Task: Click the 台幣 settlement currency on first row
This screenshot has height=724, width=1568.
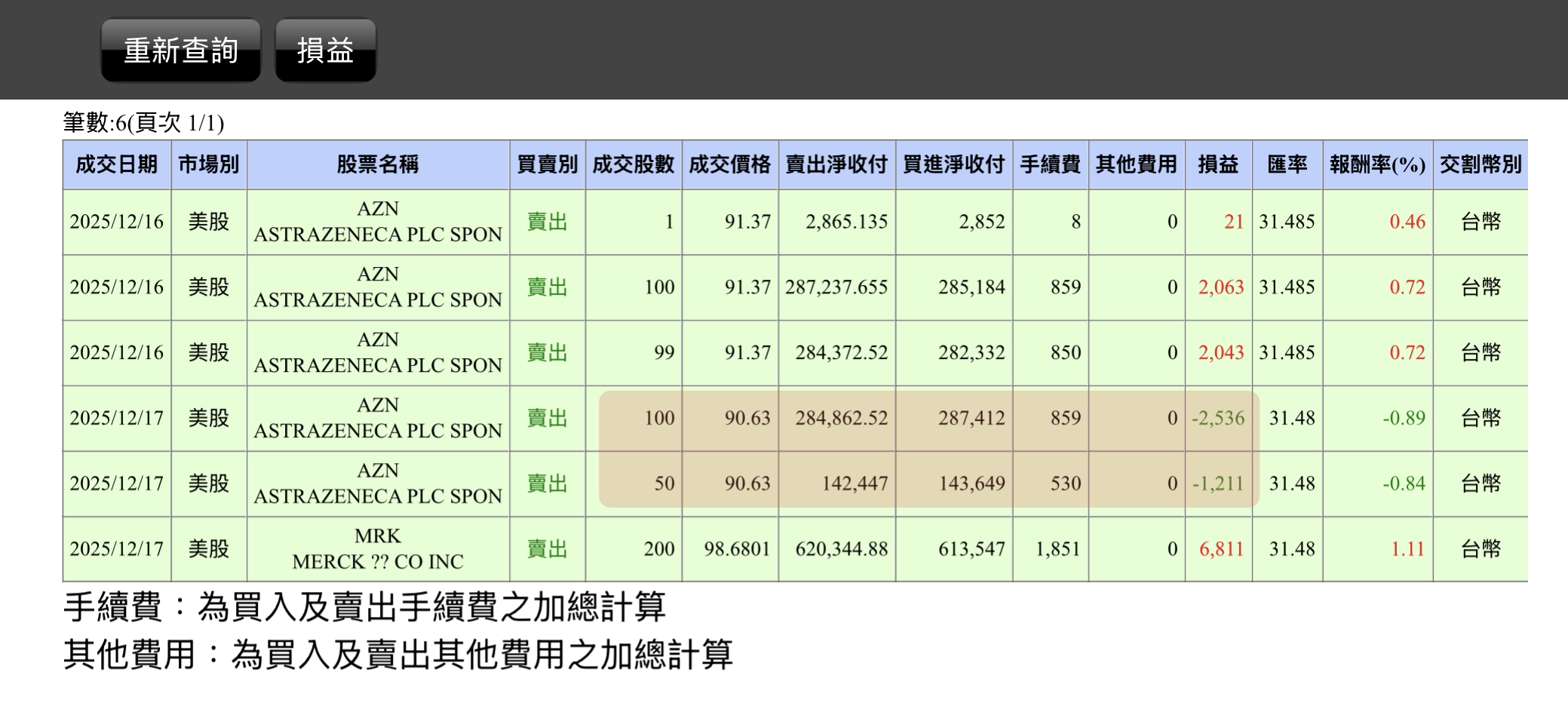Action: tap(1481, 222)
